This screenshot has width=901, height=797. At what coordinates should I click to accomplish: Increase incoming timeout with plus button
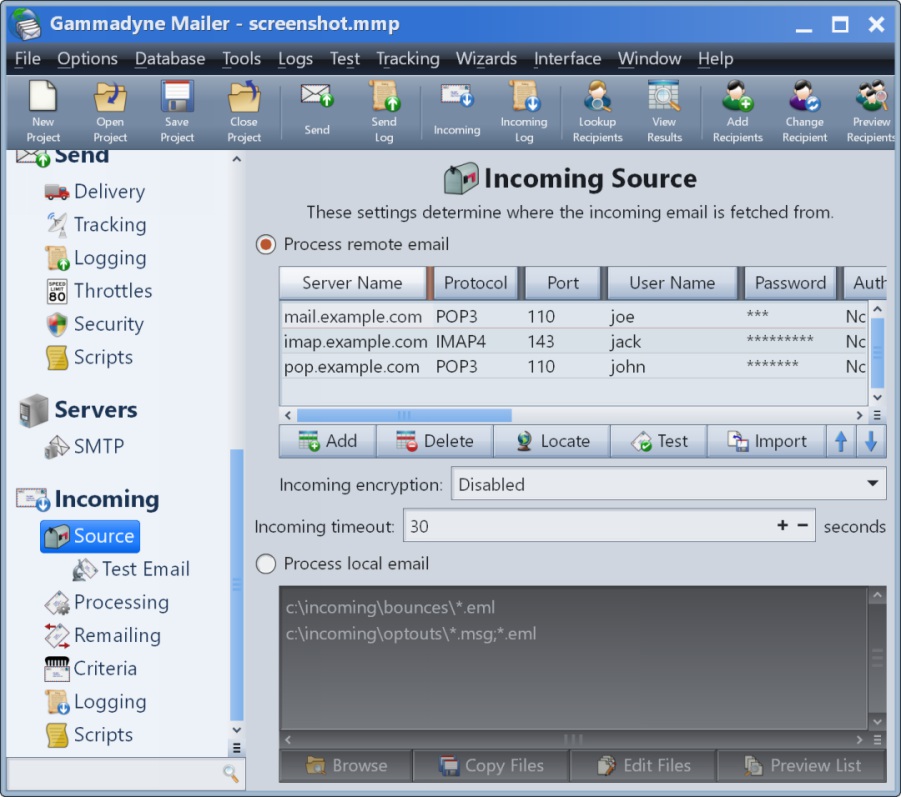782,526
